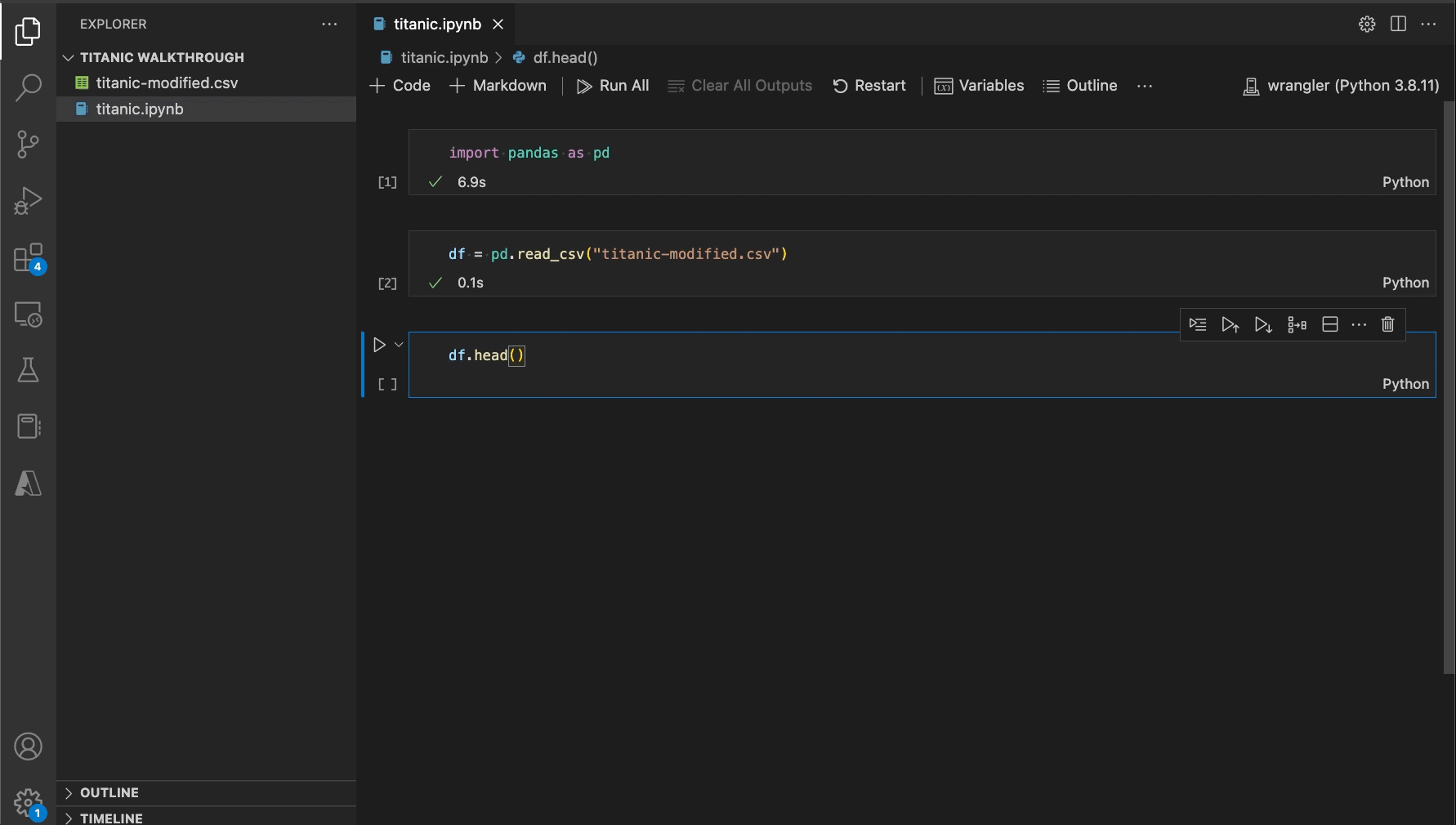Execute cells above the current cell
Image resolution: width=1456 pixels, height=825 pixels.
(1230, 324)
